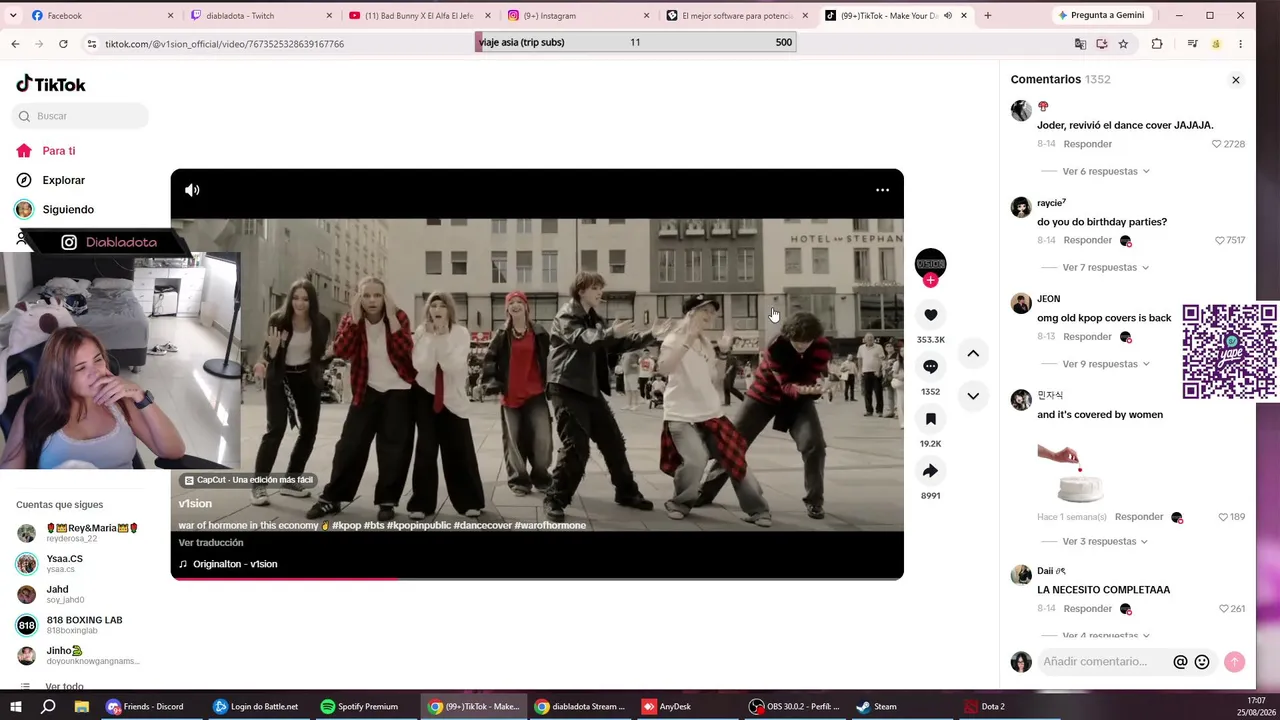The height and width of the screenshot is (720, 1280).
Task: Open followed account 818 BOXING LAB
Action: (x=70, y=625)
